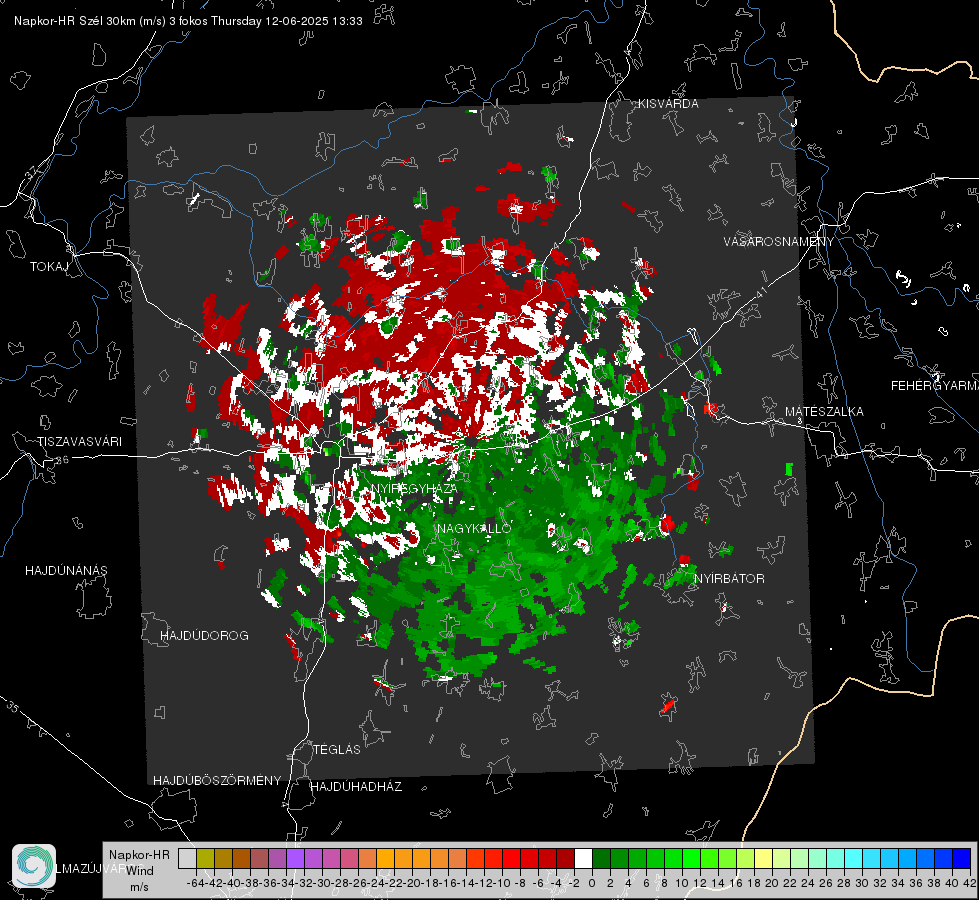This screenshot has width=979, height=900.
Task: Click the swirl weather logo icon
Action: (x=34, y=866)
